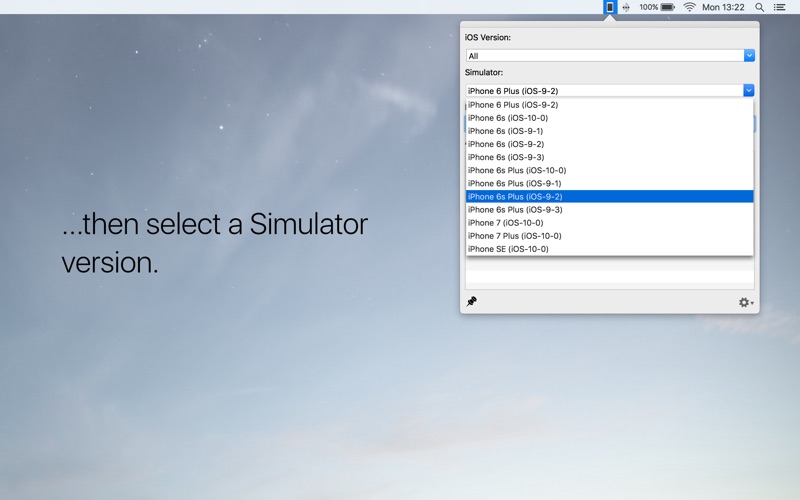
Task: Open Notification Center list icon
Action: (780, 7)
